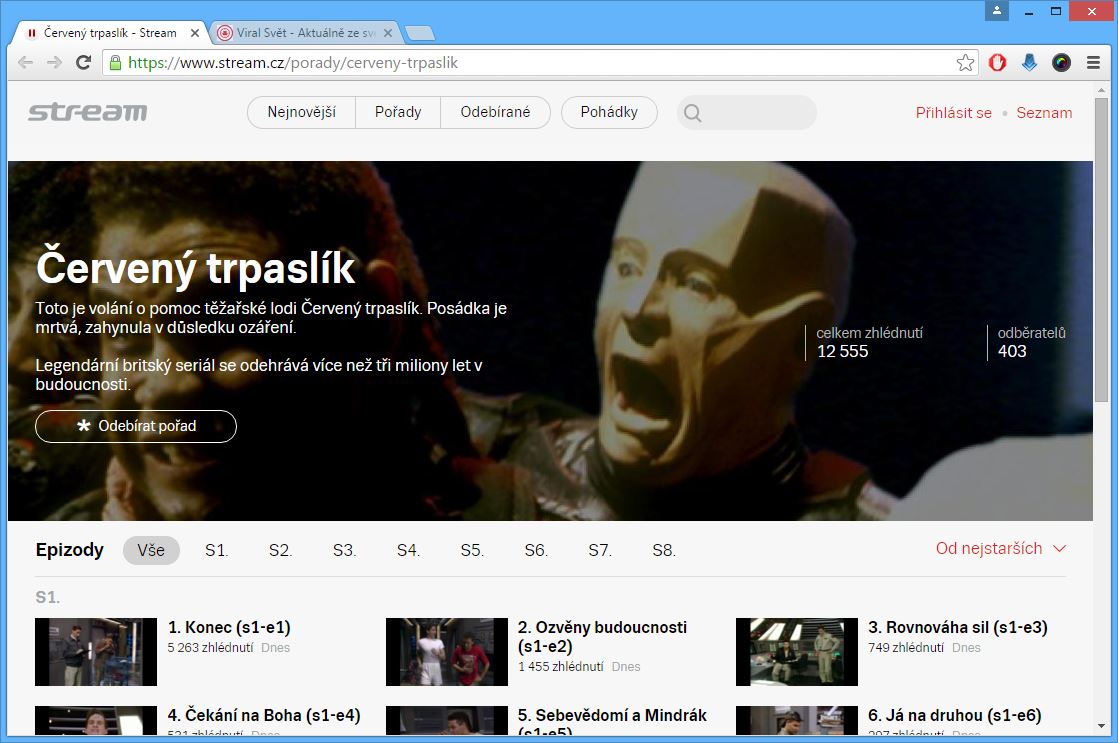
Task: Click the Červený trpaslík heading
Action: [195, 267]
